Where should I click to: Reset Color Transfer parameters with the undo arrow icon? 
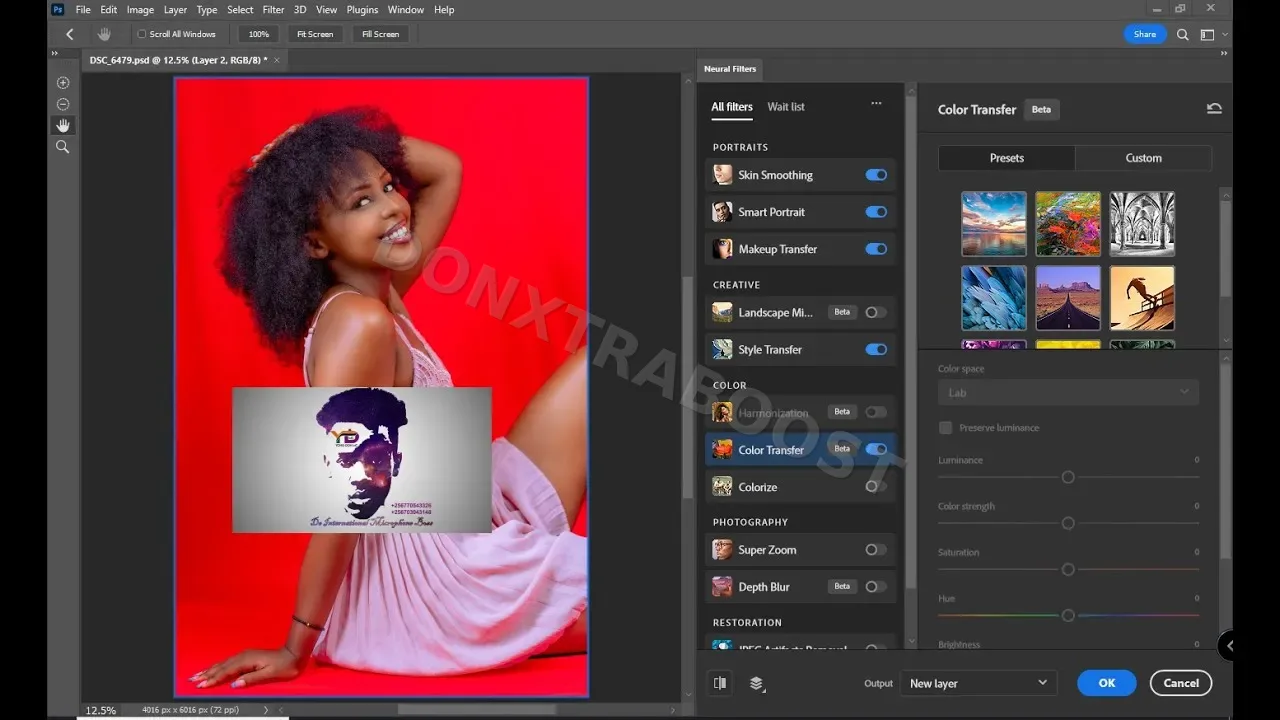click(x=1214, y=109)
